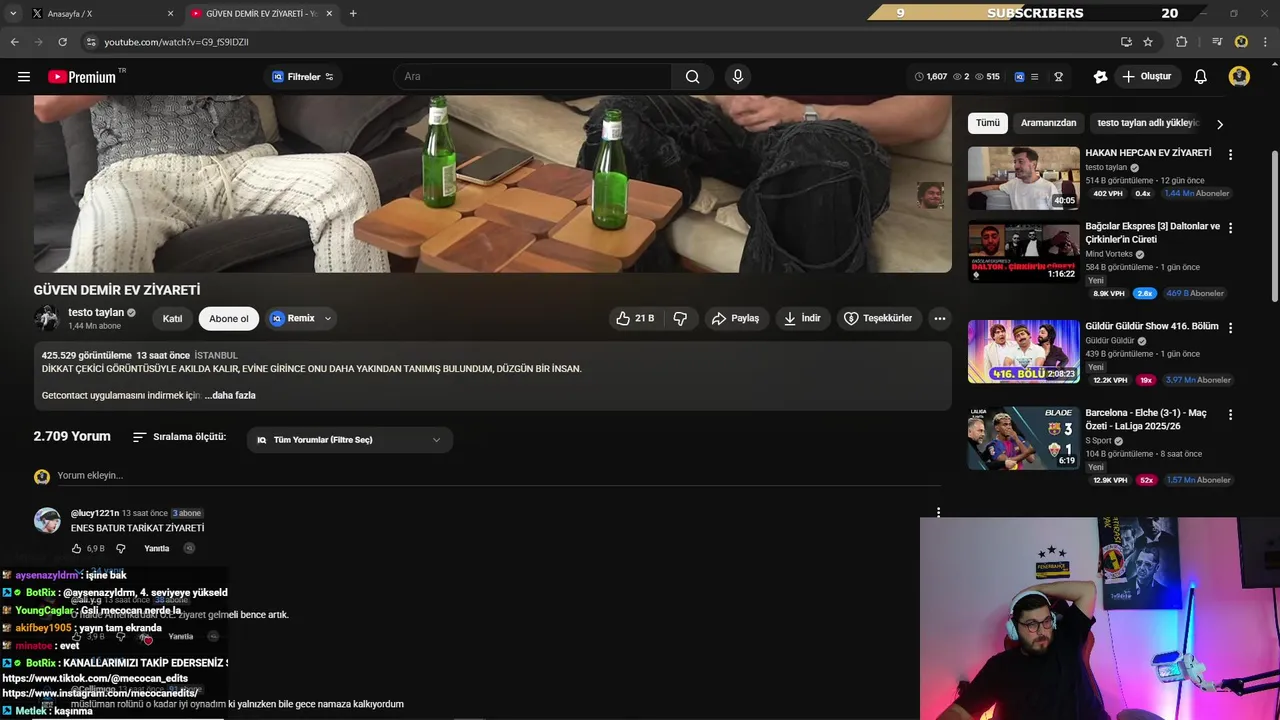1280x720 pixels.
Task: Open the Sıralama ölçütü sort menu
Action: point(180,437)
